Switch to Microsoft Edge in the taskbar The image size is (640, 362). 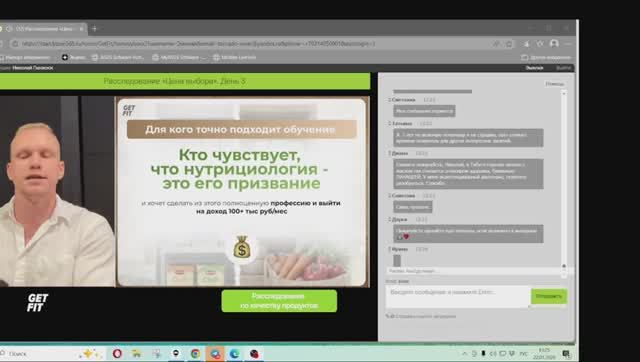point(235,353)
